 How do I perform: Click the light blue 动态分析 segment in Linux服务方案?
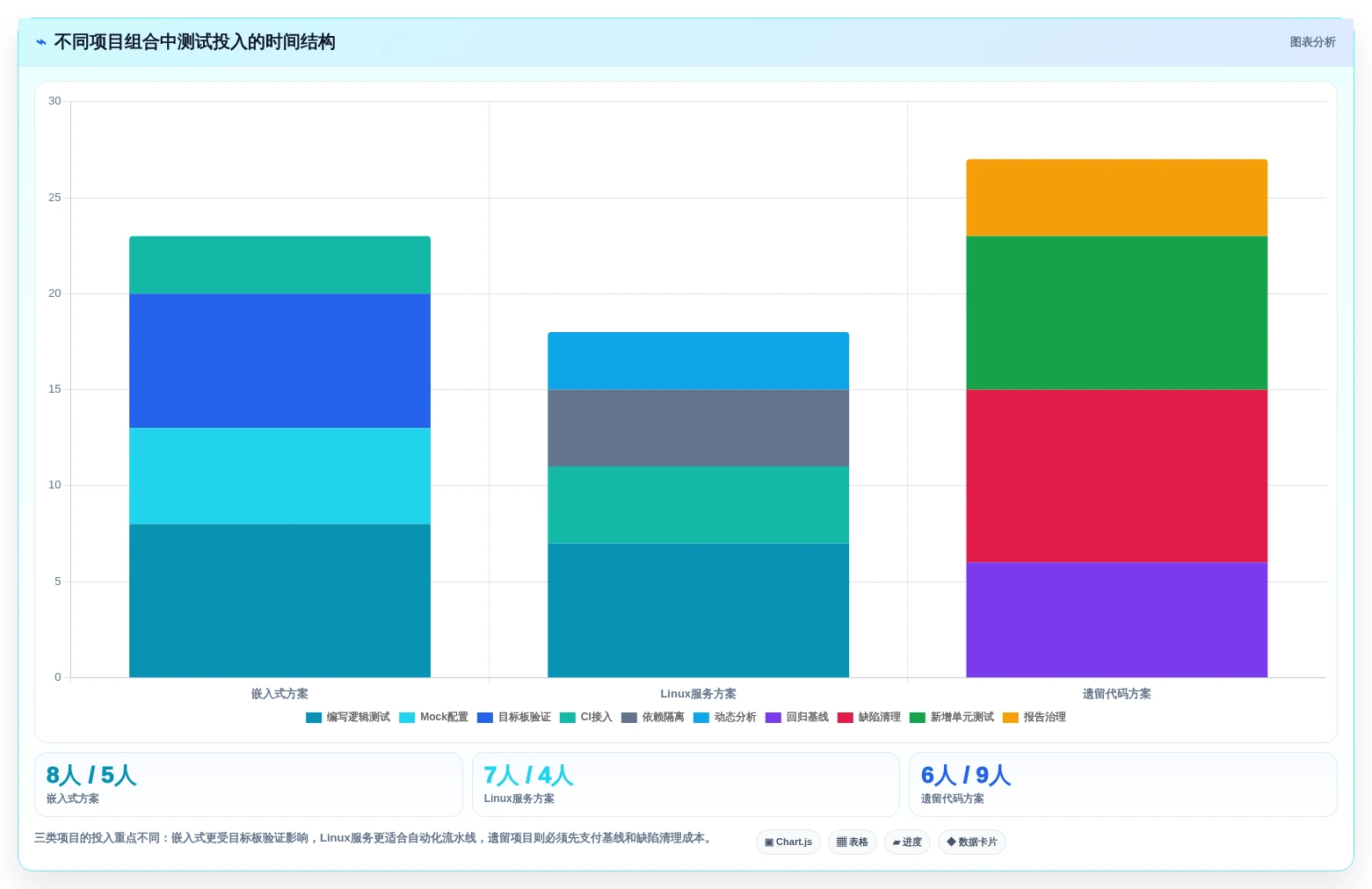click(699, 361)
